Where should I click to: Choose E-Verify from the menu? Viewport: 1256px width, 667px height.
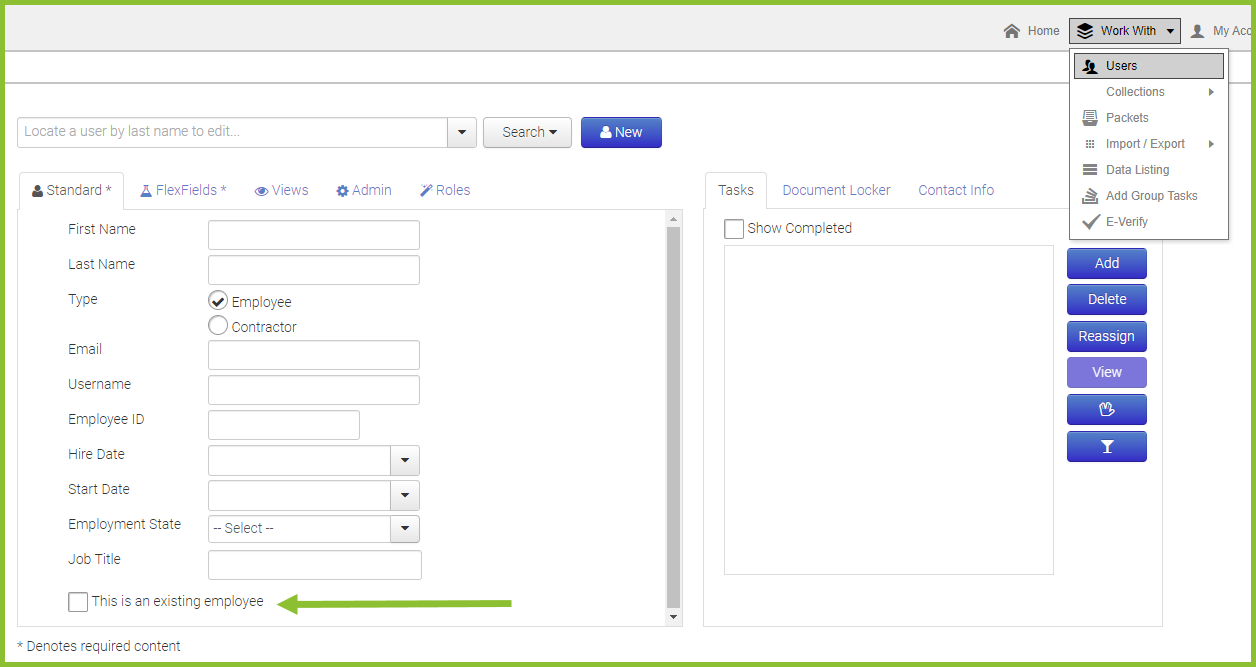pos(1149,222)
